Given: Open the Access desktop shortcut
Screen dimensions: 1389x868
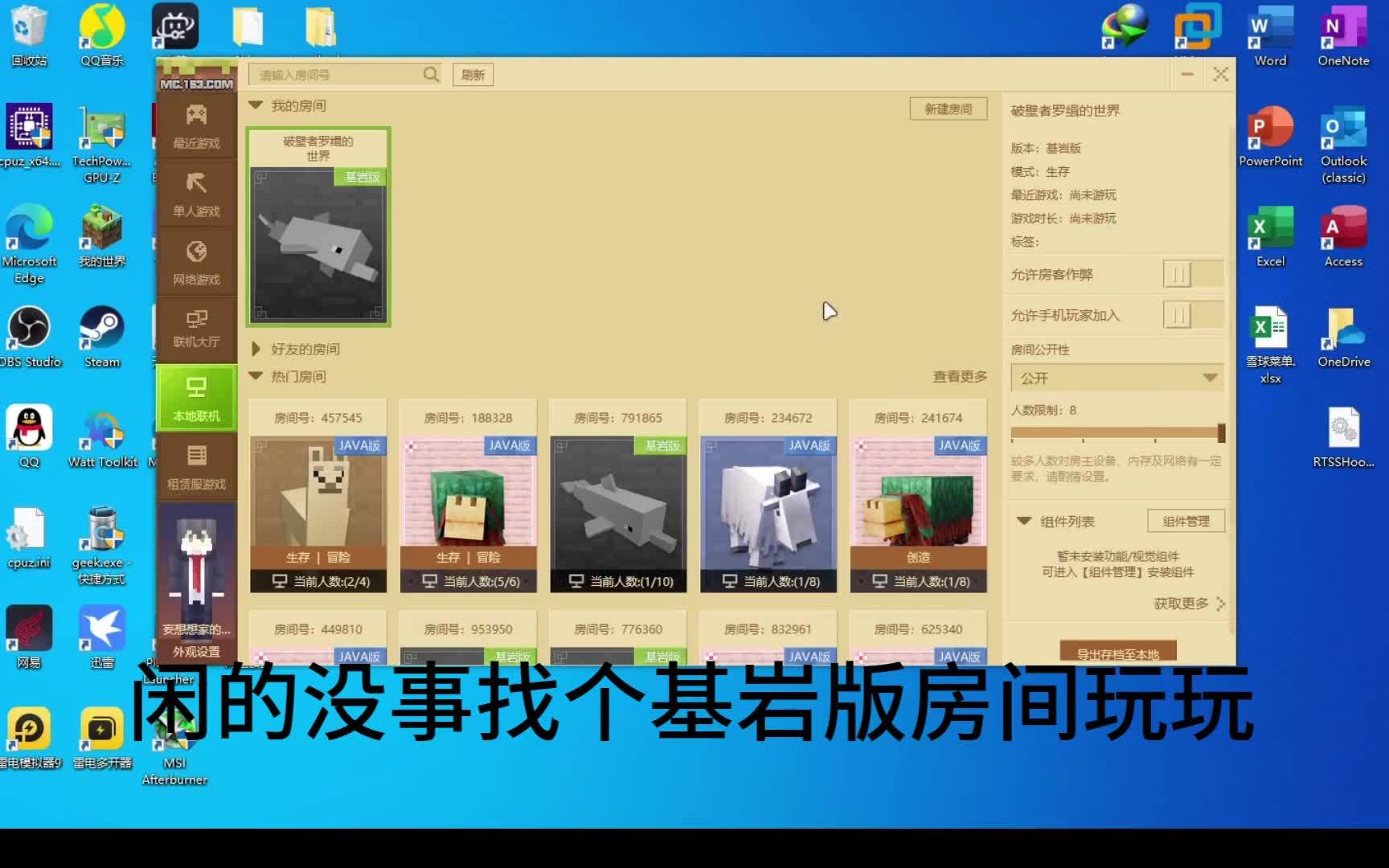Looking at the screenshot, I should [1343, 237].
